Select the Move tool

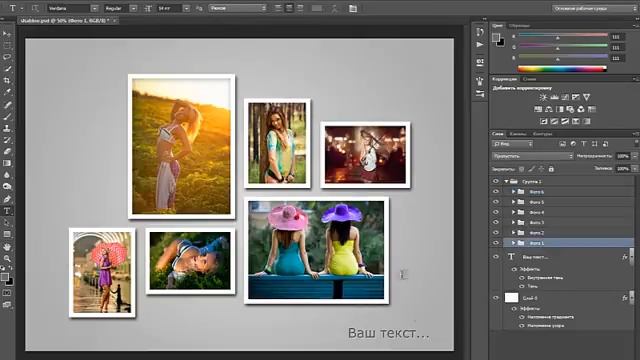point(7,34)
